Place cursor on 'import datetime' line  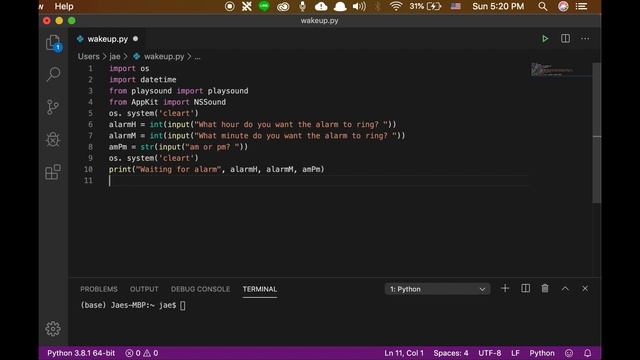(142, 80)
